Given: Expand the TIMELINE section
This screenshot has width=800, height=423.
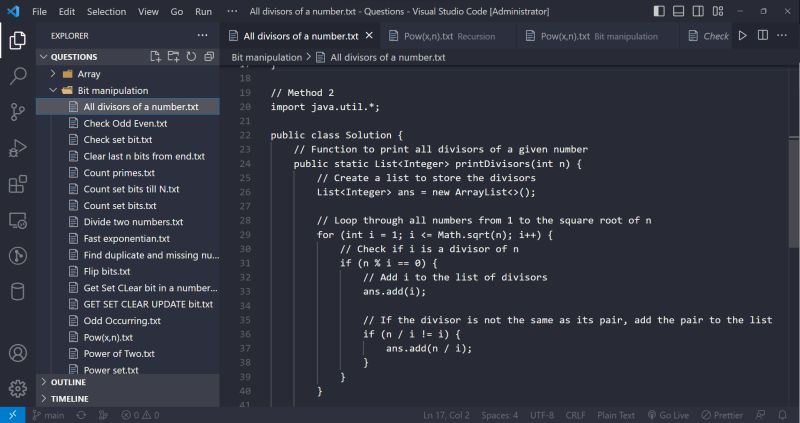Looking at the screenshot, I should coord(128,399).
